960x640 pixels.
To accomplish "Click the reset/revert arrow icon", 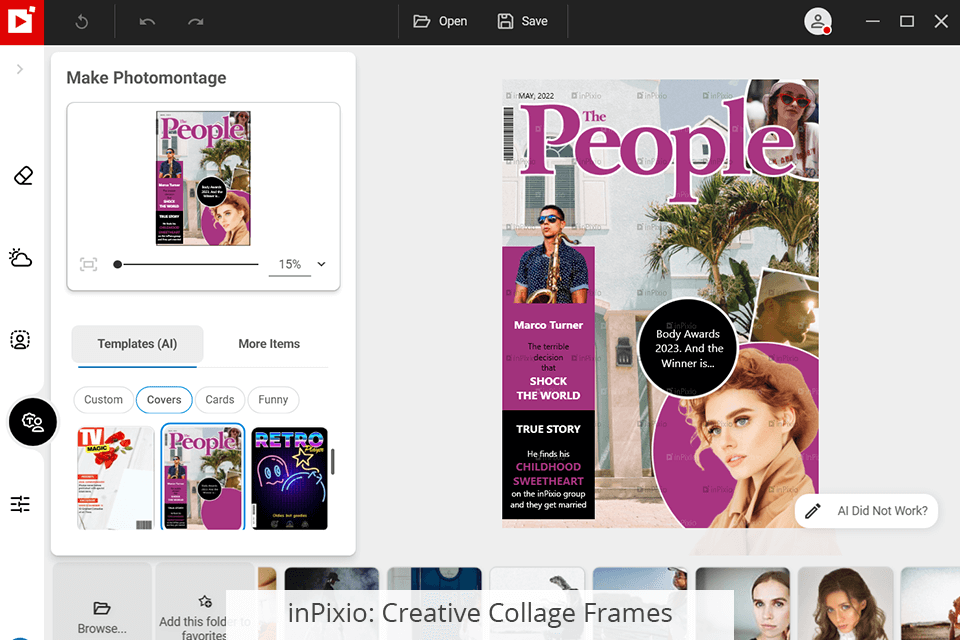I will tap(81, 22).
